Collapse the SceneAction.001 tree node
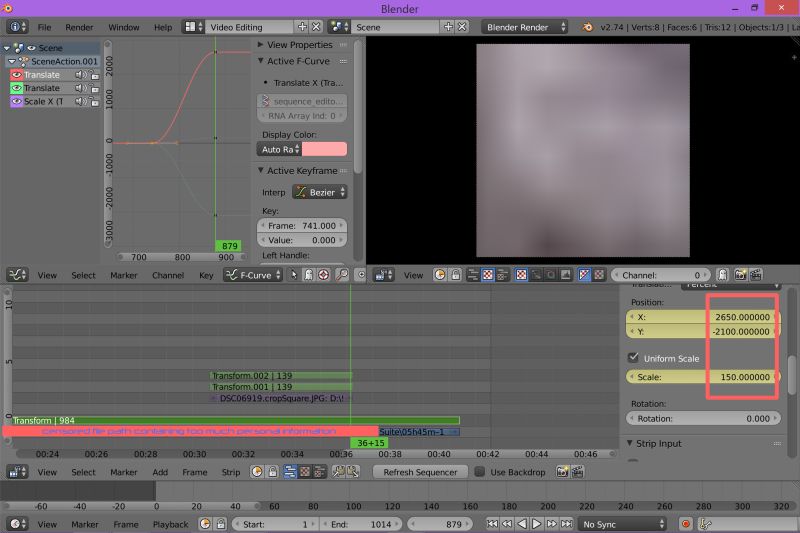 12,61
